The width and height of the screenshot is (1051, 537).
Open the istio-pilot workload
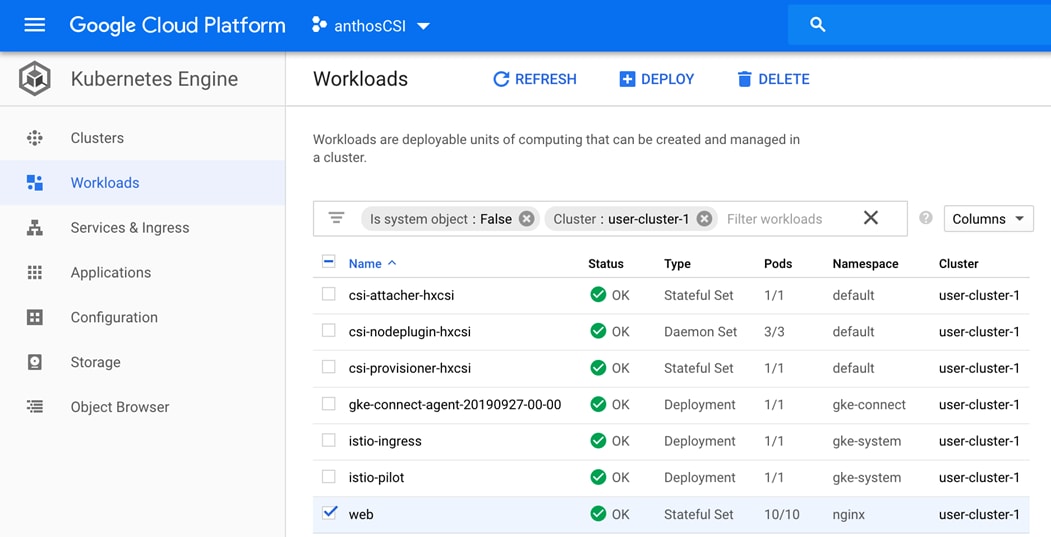(377, 477)
